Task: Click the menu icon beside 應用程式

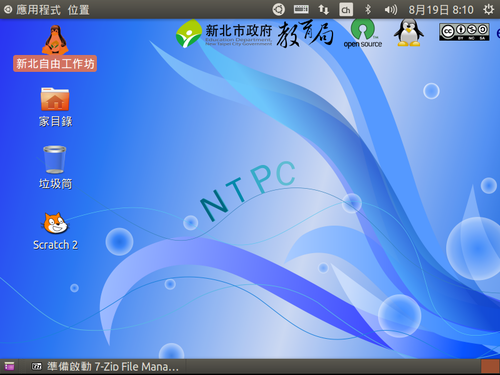Action: [8, 10]
